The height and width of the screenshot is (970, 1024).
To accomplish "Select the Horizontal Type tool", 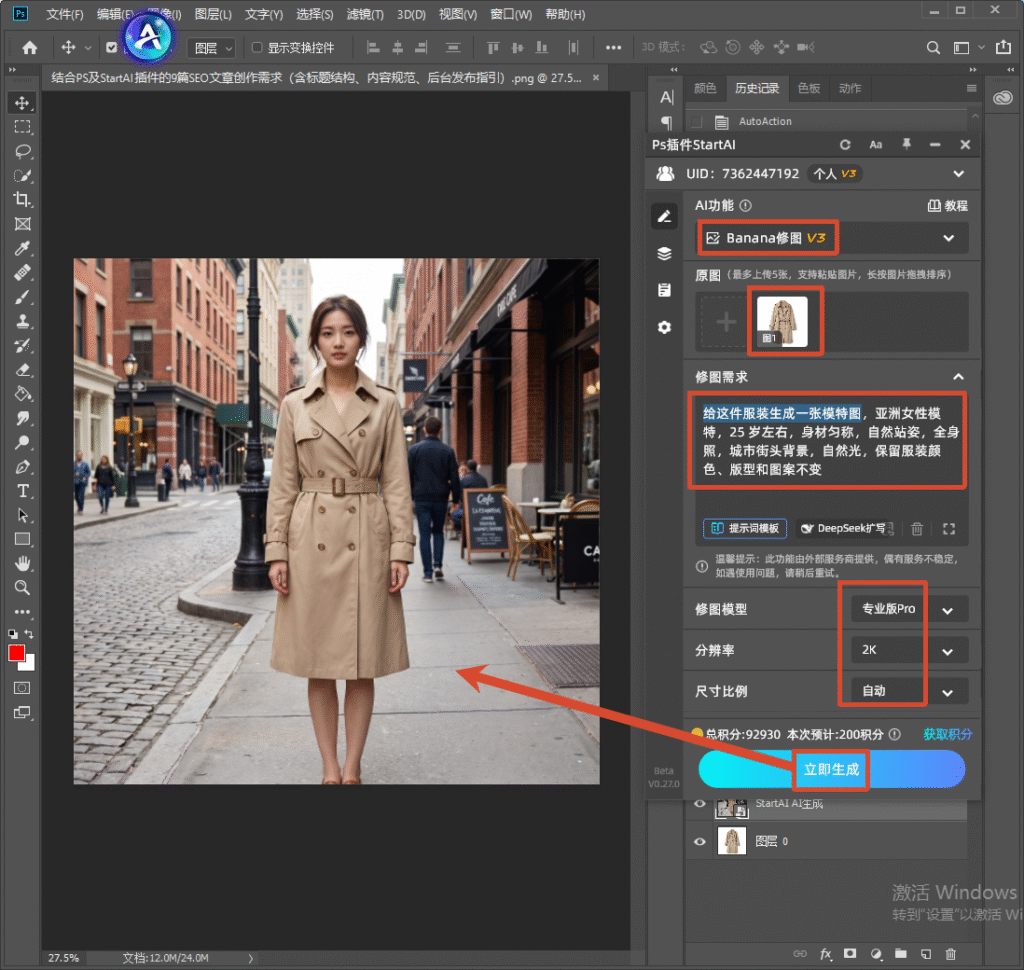I will 22,491.
